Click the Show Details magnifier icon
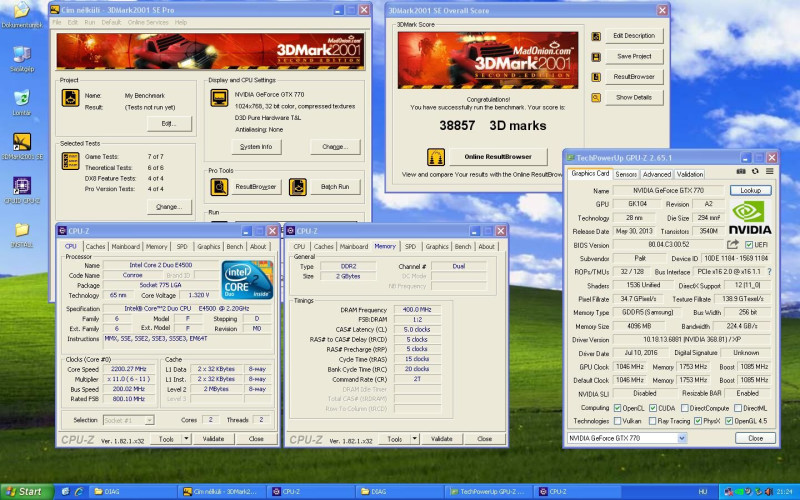This screenshot has height=500, width=800. click(x=595, y=97)
